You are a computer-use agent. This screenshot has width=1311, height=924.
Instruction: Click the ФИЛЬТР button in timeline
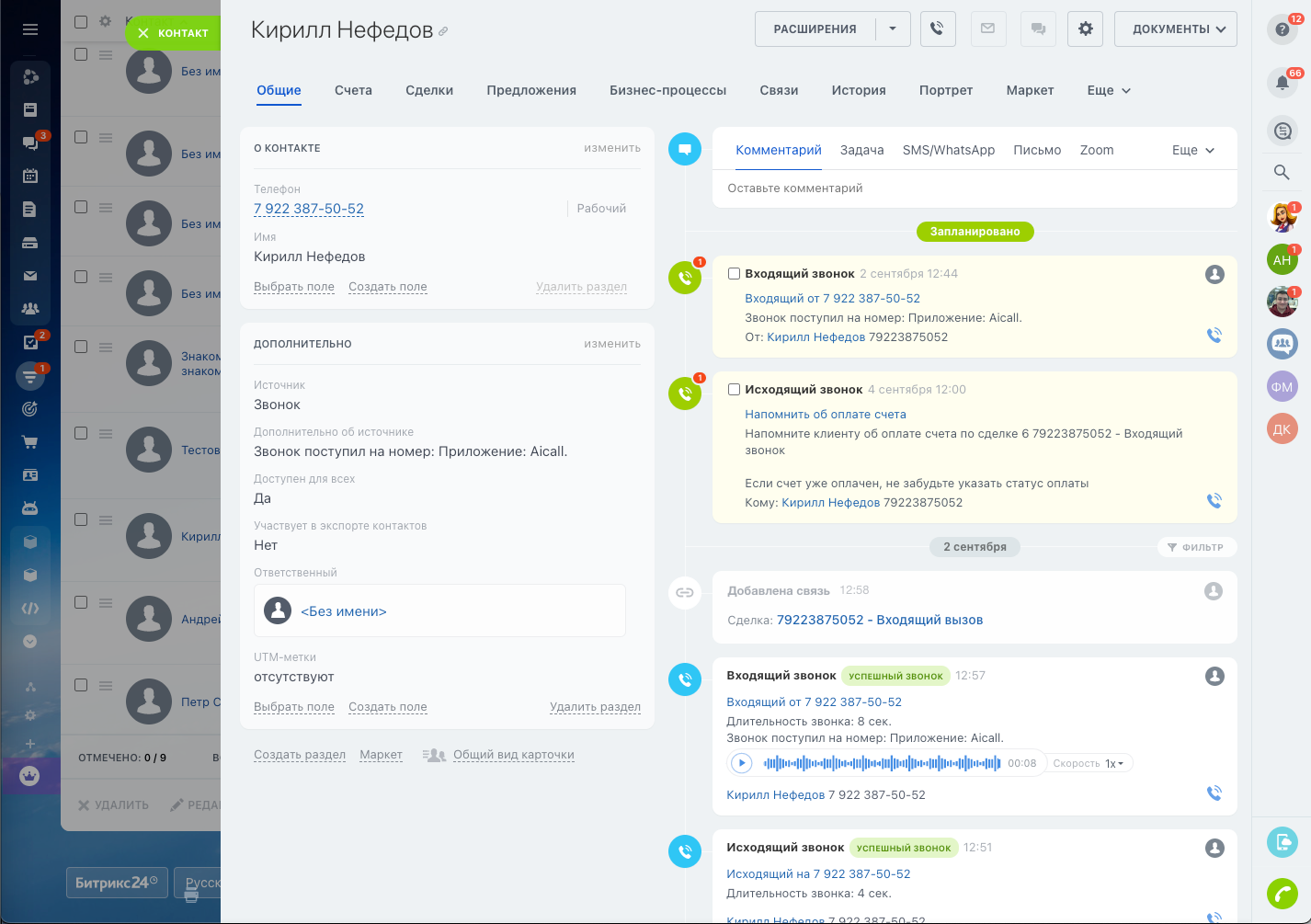click(1195, 547)
